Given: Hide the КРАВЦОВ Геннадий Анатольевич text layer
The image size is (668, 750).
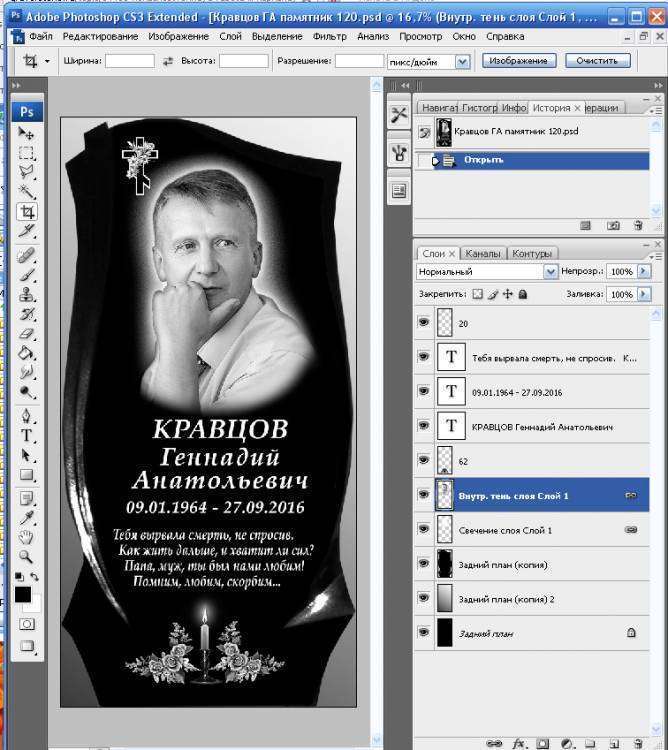Looking at the screenshot, I should tap(424, 426).
